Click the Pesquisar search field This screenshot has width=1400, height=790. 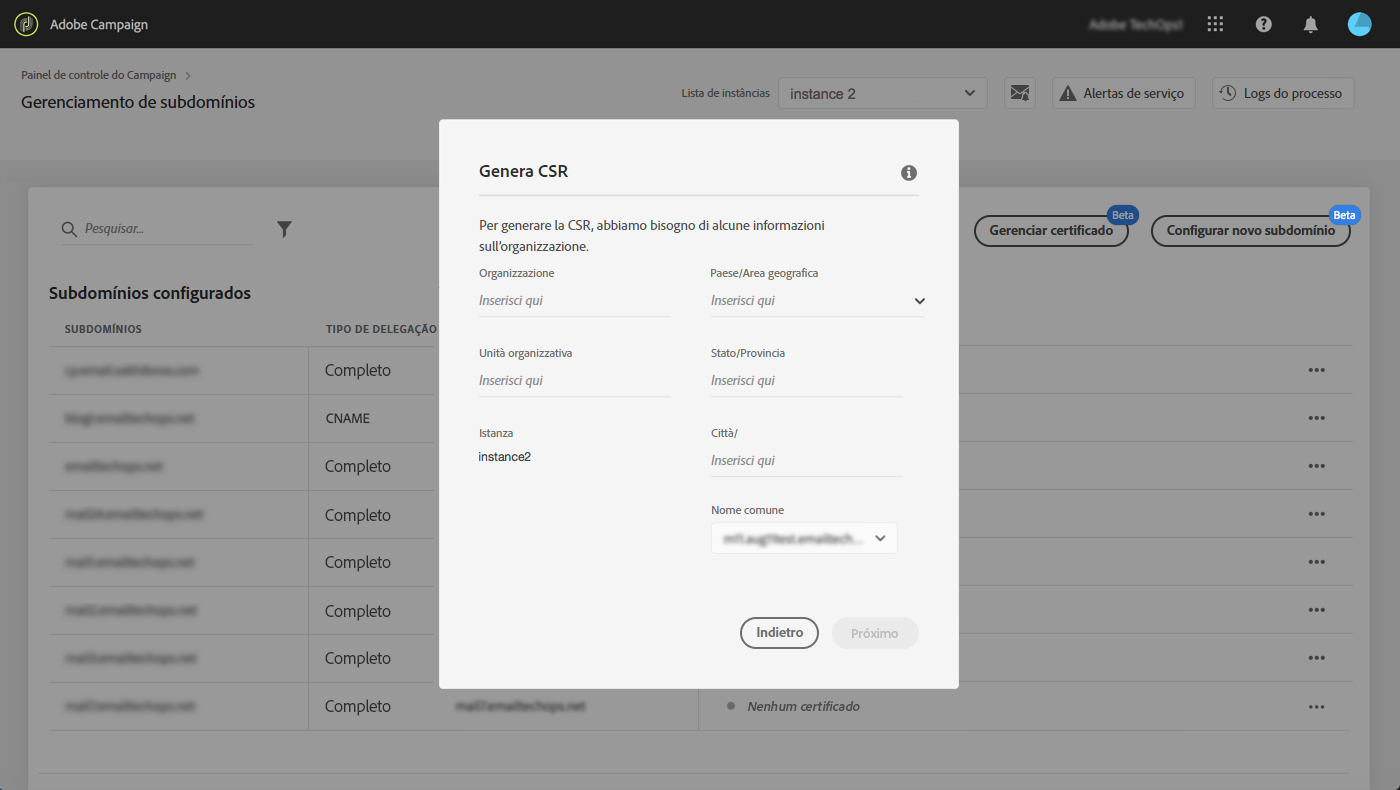point(157,229)
